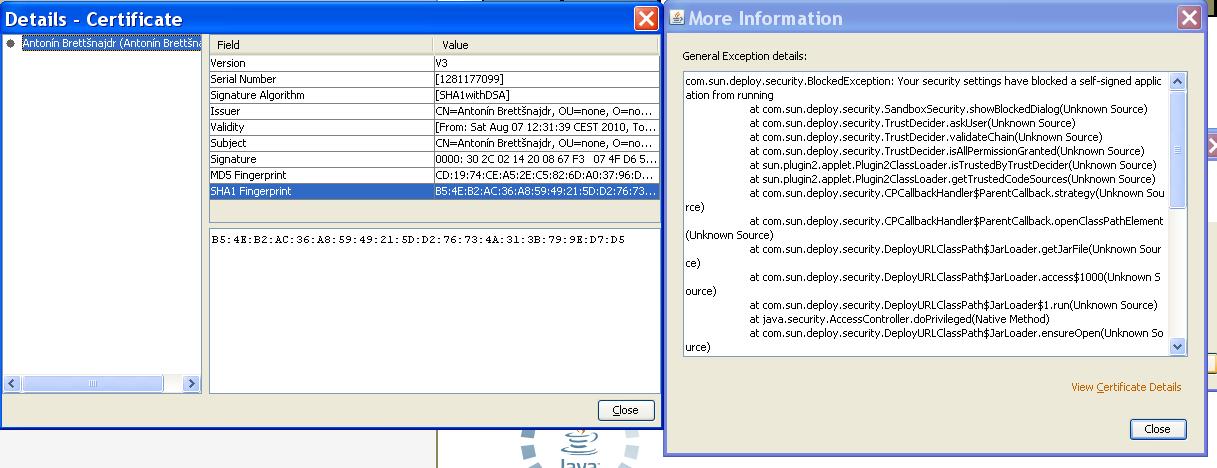Screen dimensions: 1217x468
Task: Open View Certificate Details link
Action: pos(1126,387)
